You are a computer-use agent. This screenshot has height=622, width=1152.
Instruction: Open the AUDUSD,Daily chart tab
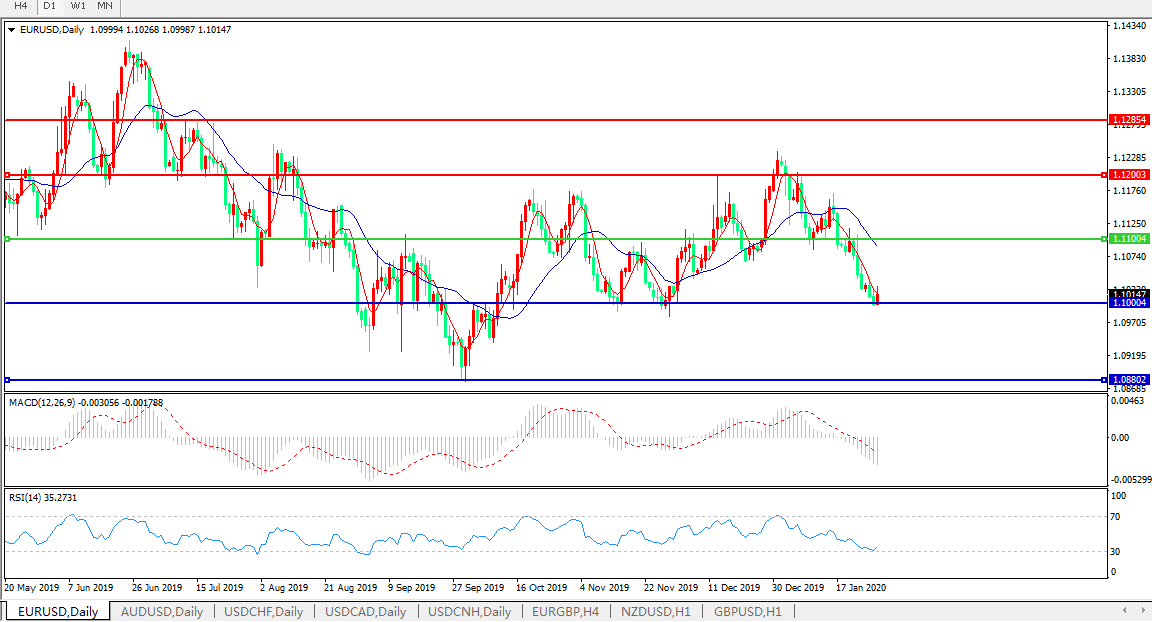coord(161,611)
